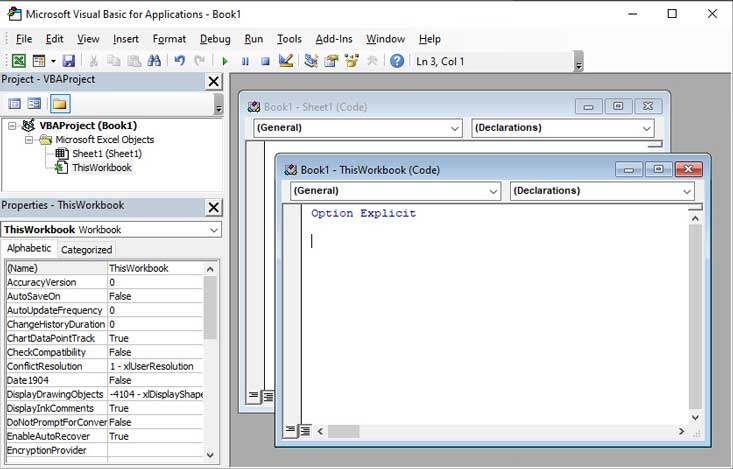Select the EnableAutoRecover property row

tap(105, 437)
